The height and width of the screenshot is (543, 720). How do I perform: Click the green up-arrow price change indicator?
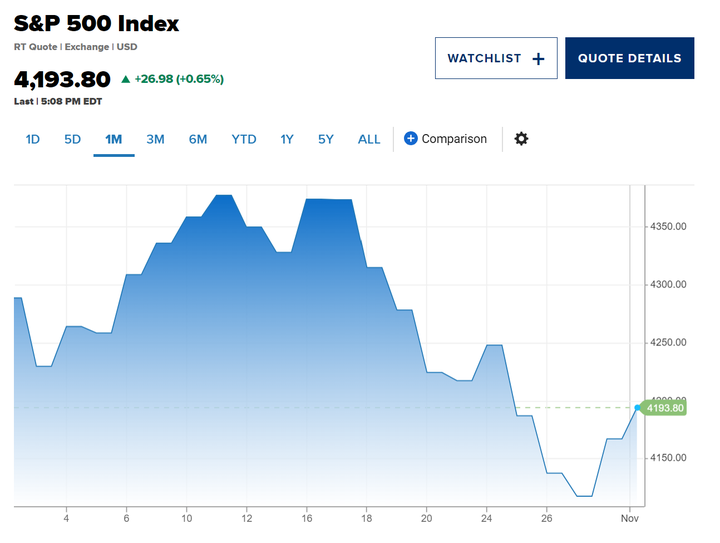tap(125, 79)
